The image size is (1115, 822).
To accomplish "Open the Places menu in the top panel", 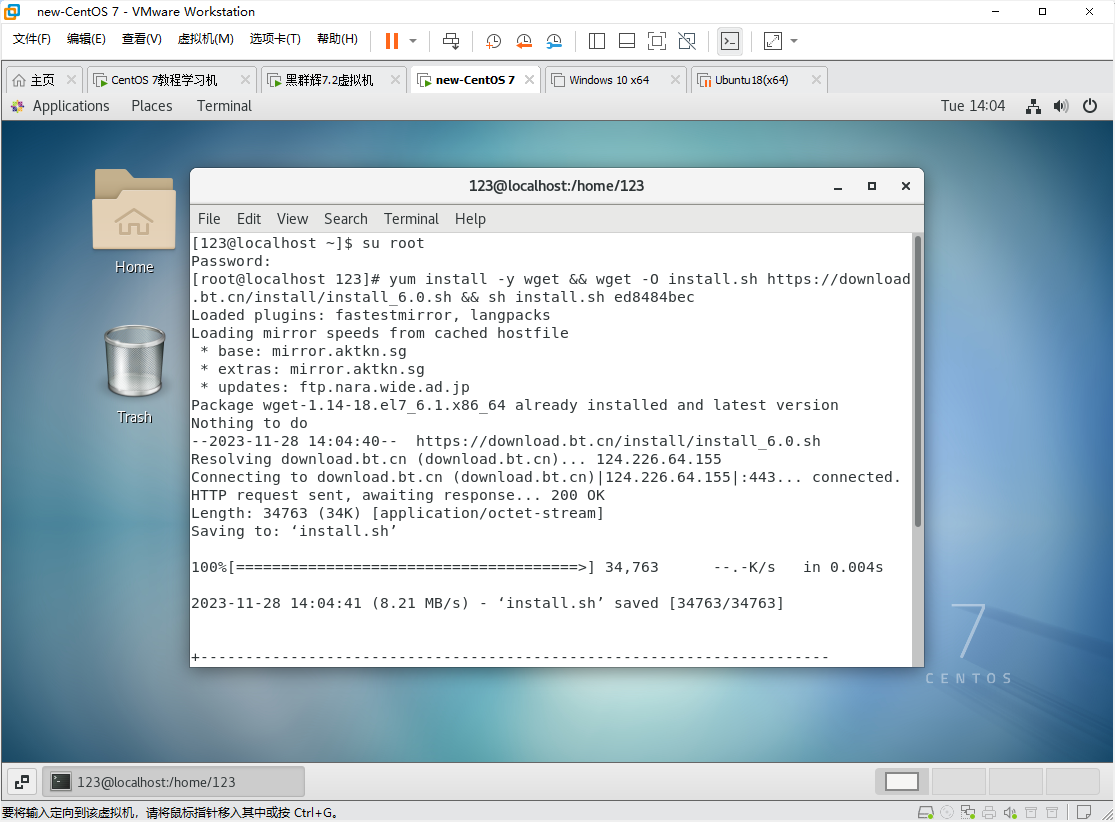I will point(151,106).
